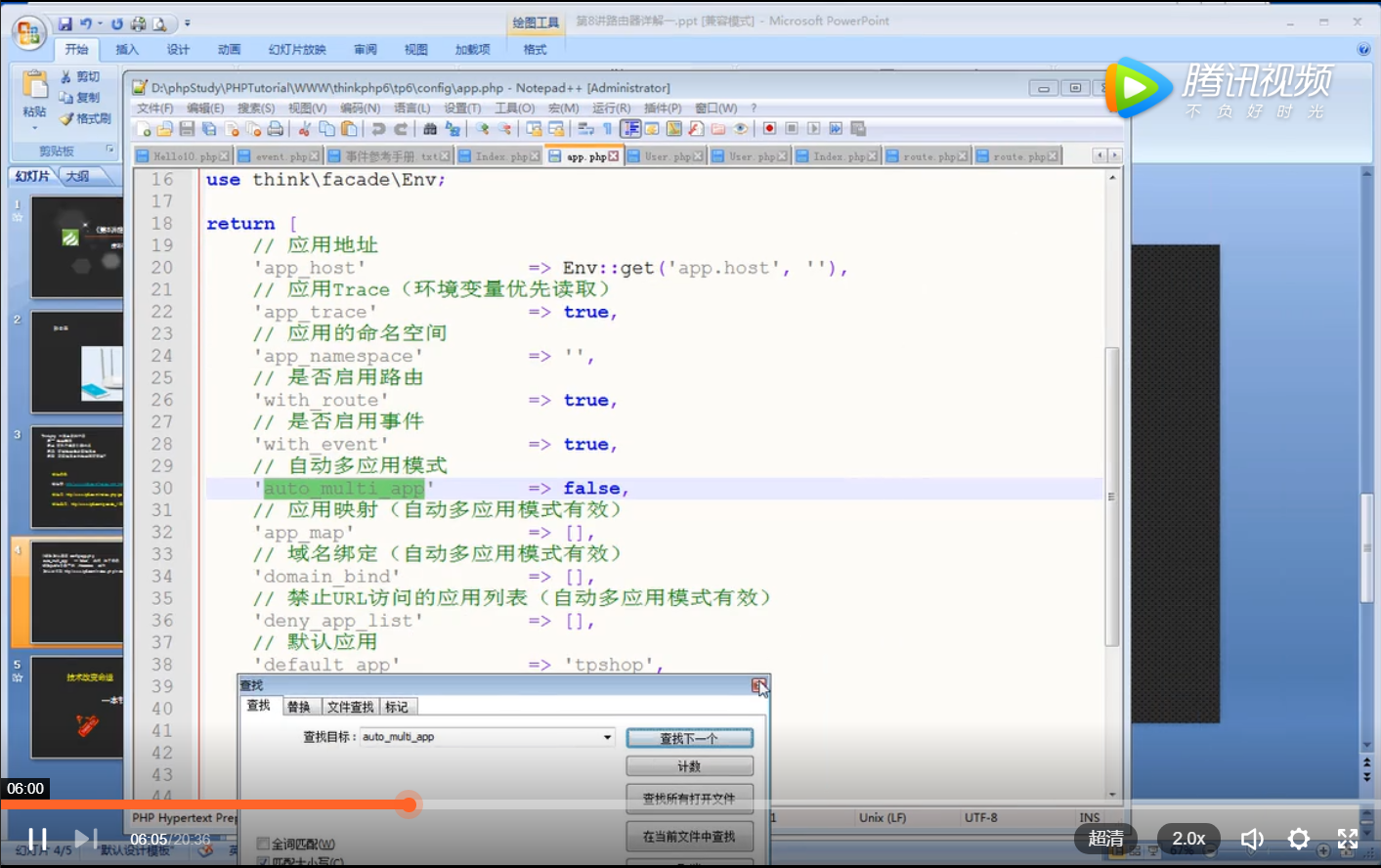Pause the video playback
Screen dimensions: 1381x868
point(37,839)
